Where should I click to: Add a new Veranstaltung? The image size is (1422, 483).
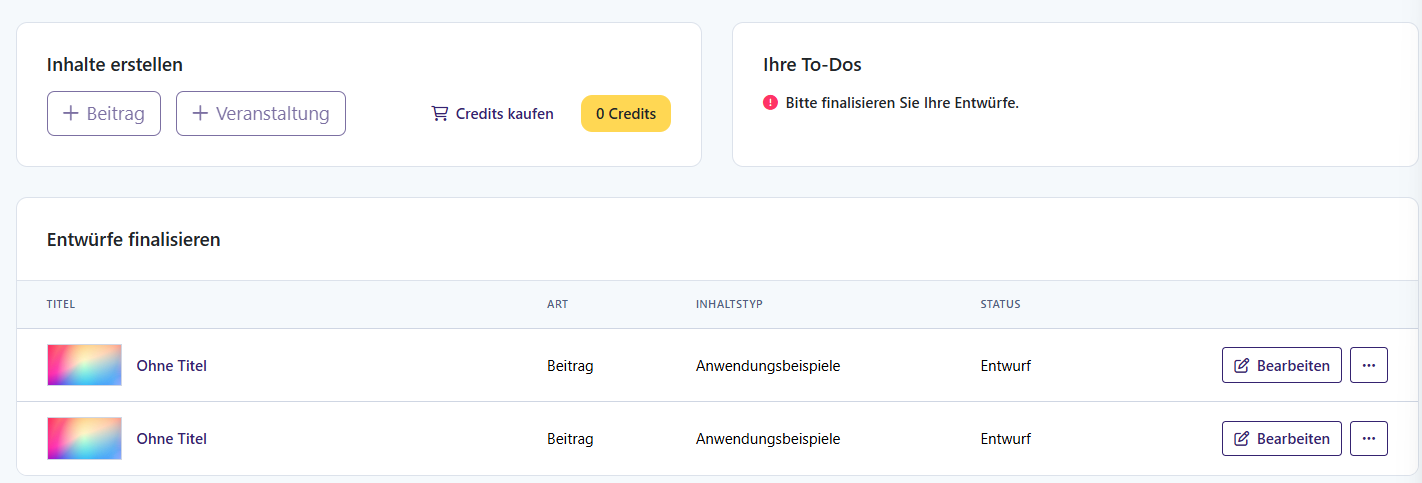(x=261, y=114)
